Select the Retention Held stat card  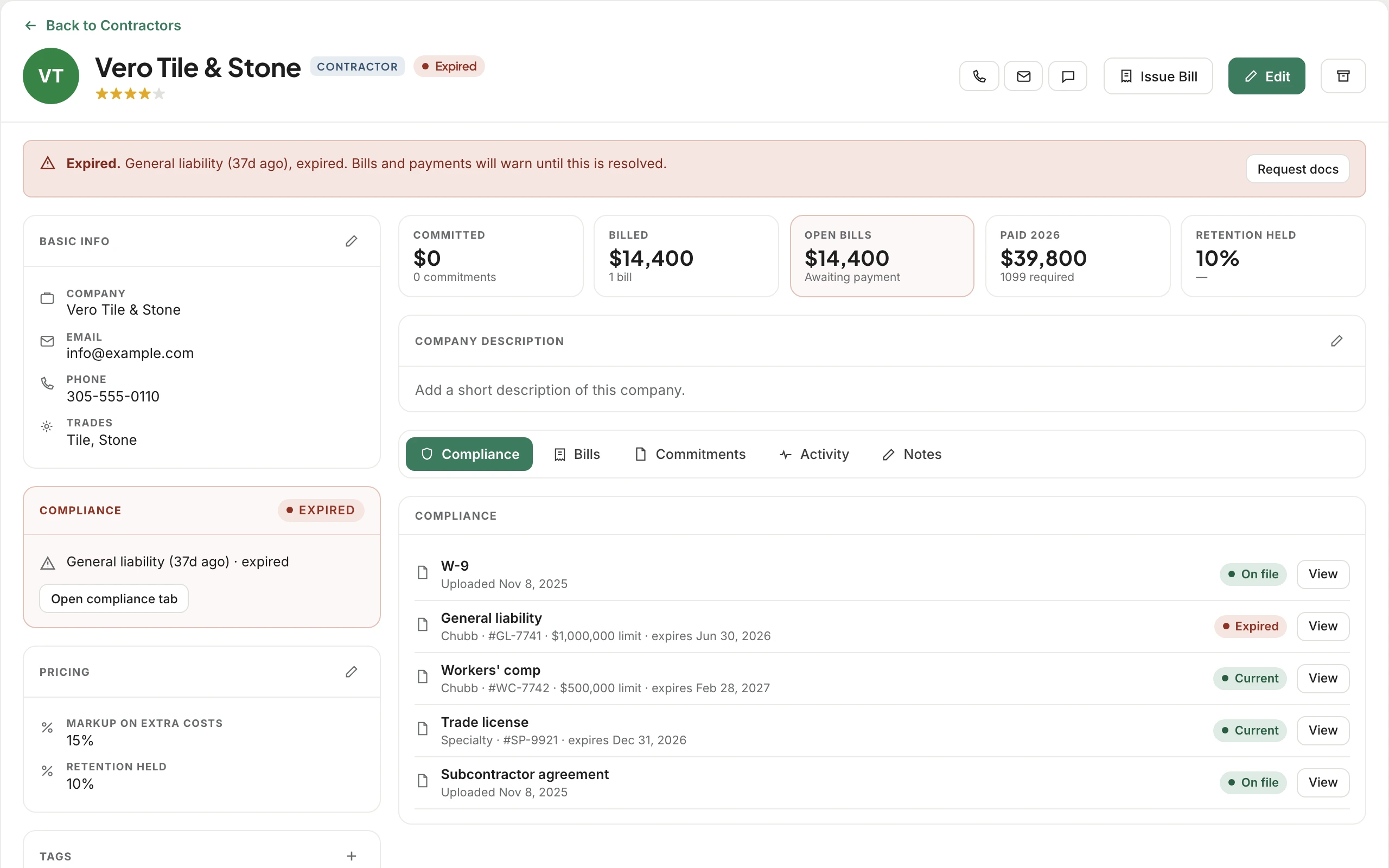(1273, 256)
